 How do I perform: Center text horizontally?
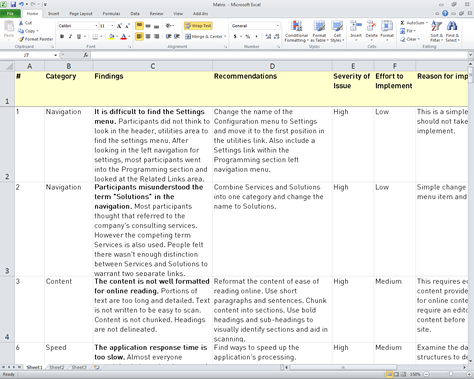tap(148, 36)
